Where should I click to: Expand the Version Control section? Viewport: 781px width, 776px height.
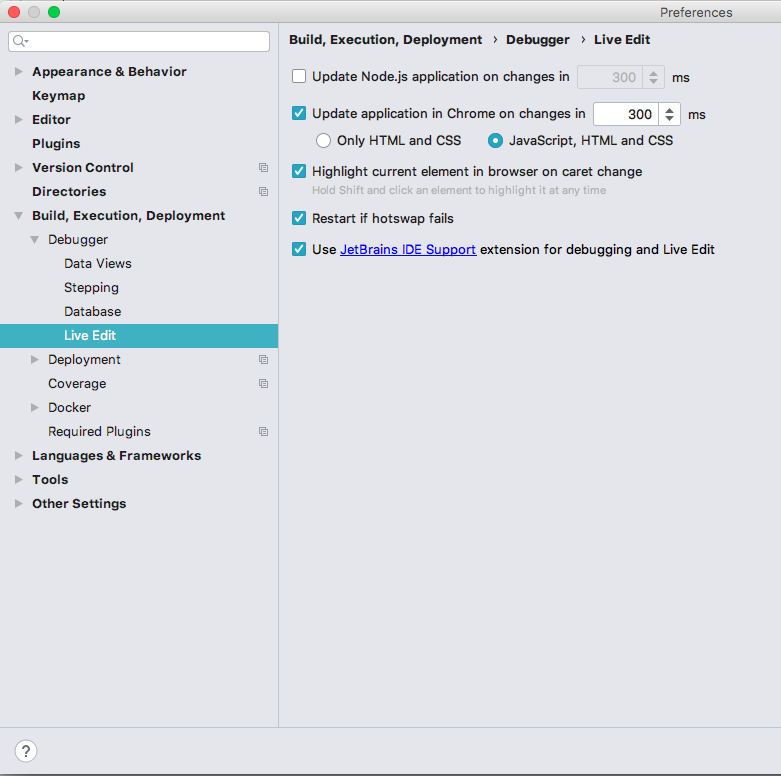pyautogui.click(x=19, y=168)
